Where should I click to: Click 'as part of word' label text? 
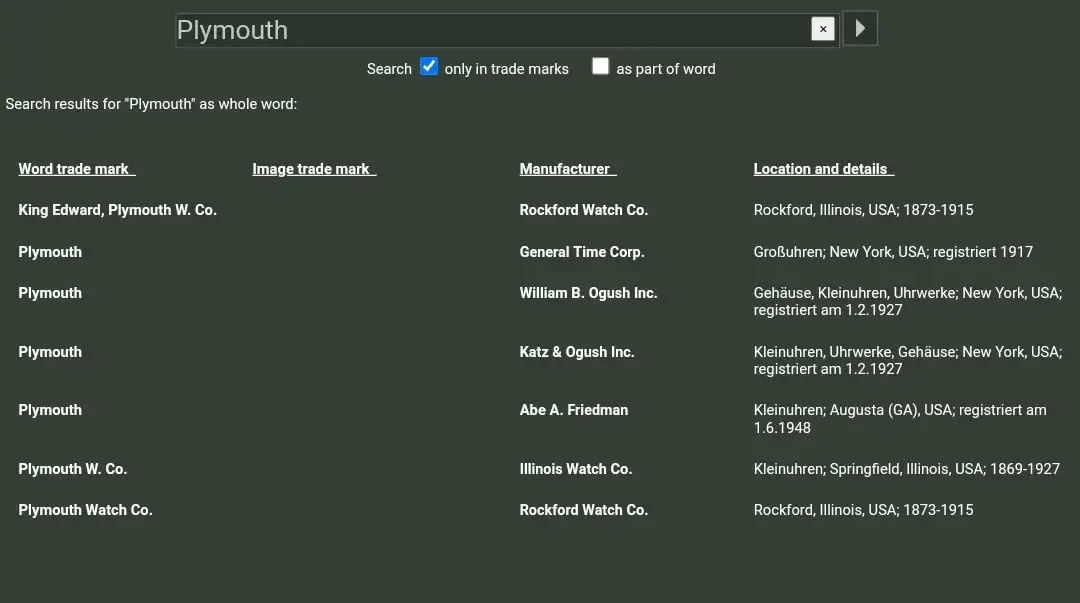pyautogui.click(x=665, y=69)
